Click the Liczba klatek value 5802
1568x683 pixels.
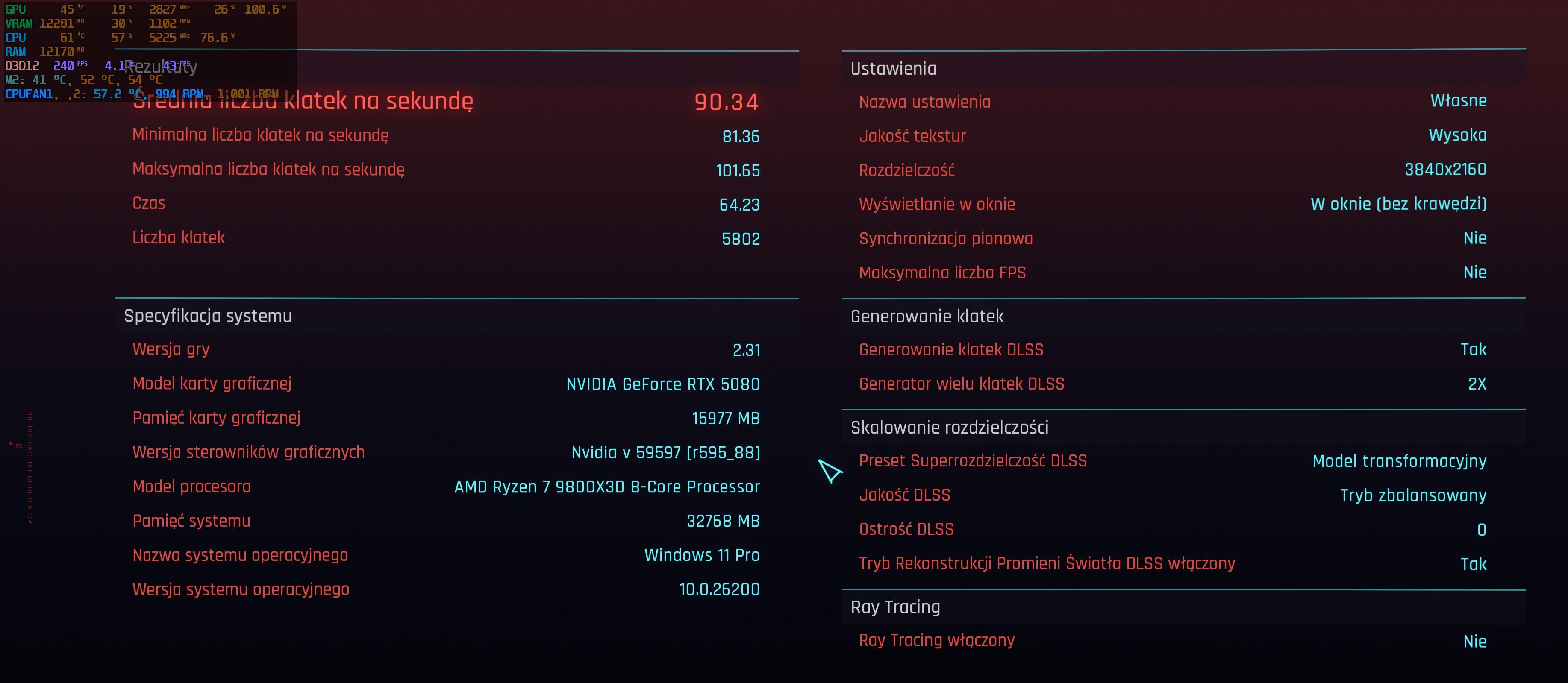click(x=741, y=239)
